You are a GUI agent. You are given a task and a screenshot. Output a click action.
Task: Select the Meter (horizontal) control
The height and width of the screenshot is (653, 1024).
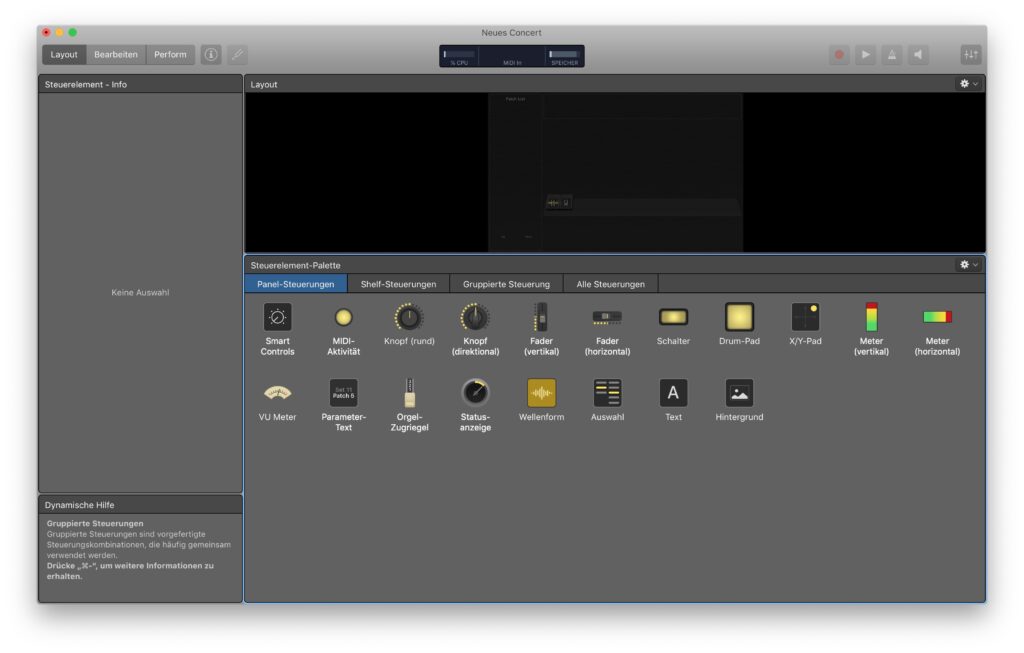(x=937, y=317)
